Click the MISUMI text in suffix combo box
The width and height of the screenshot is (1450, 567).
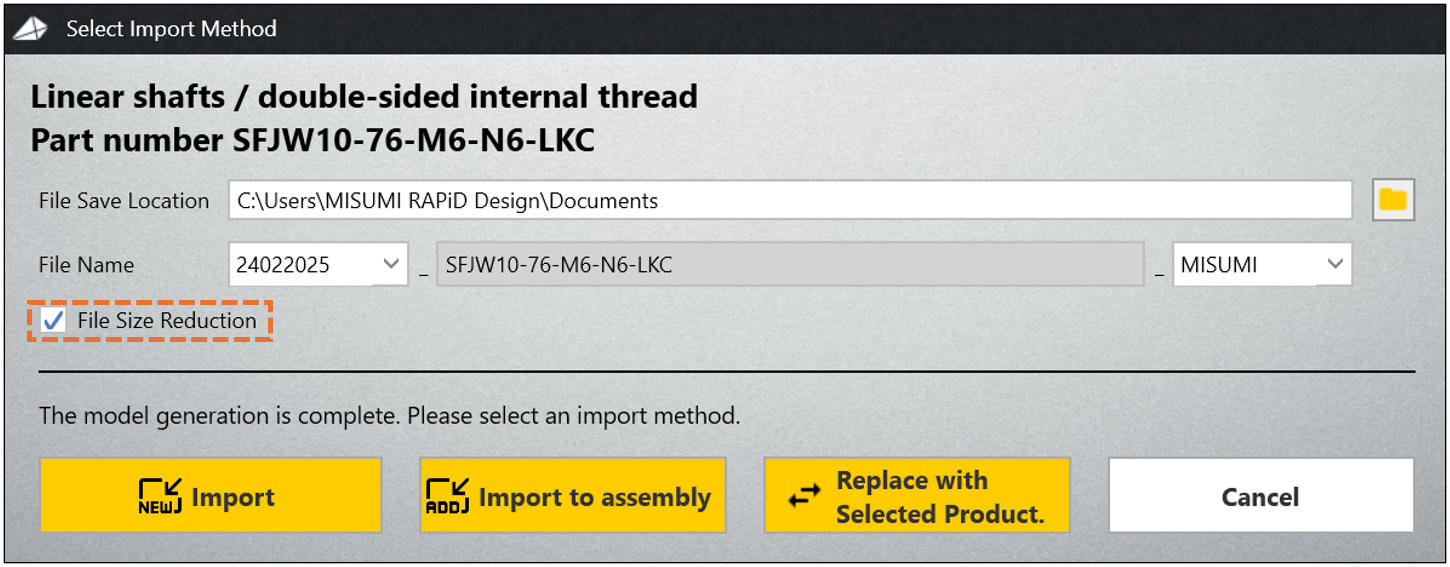(x=1219, y=265)
